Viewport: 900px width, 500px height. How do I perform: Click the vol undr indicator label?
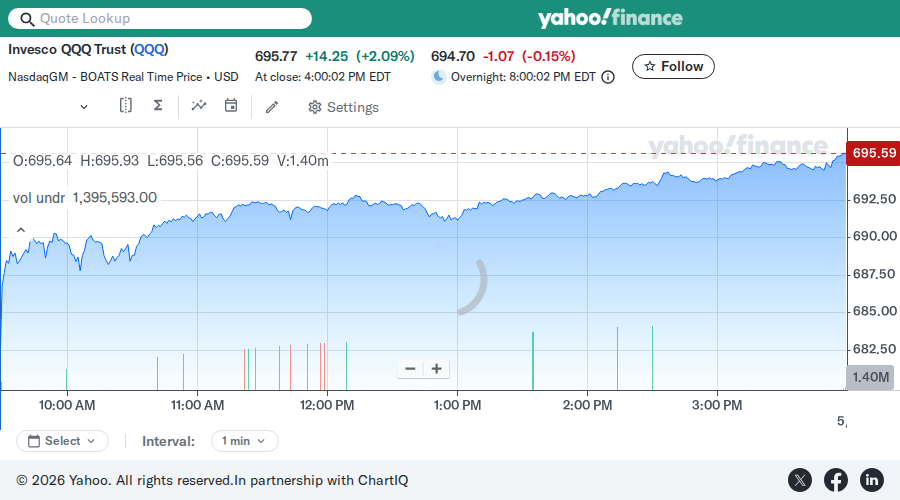[39, 198]
